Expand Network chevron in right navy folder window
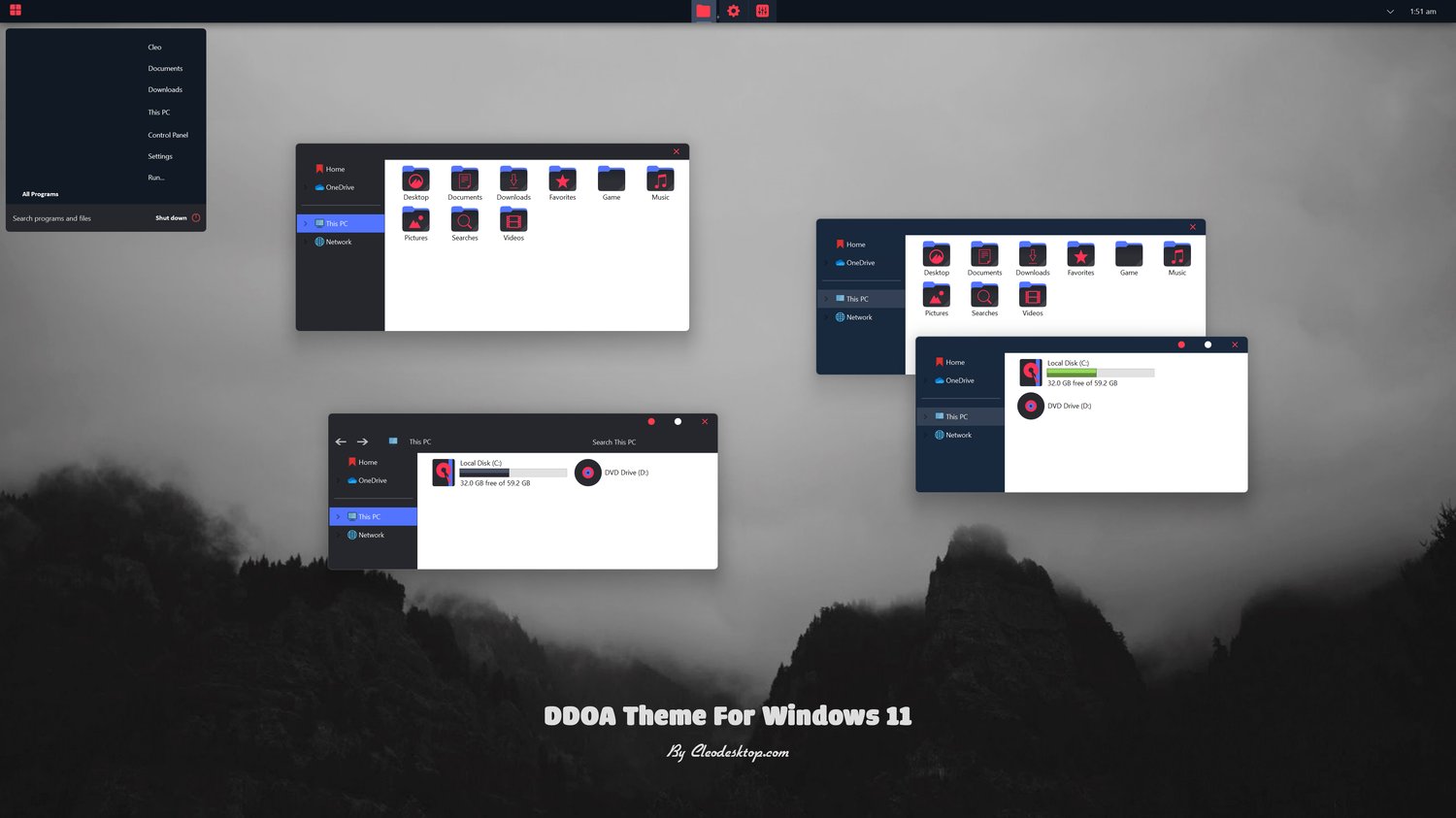 point(825,317)
